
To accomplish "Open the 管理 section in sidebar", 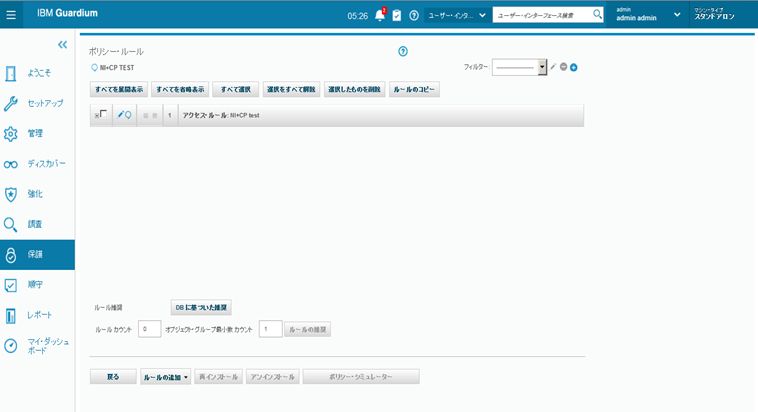I will click(36, 133).
